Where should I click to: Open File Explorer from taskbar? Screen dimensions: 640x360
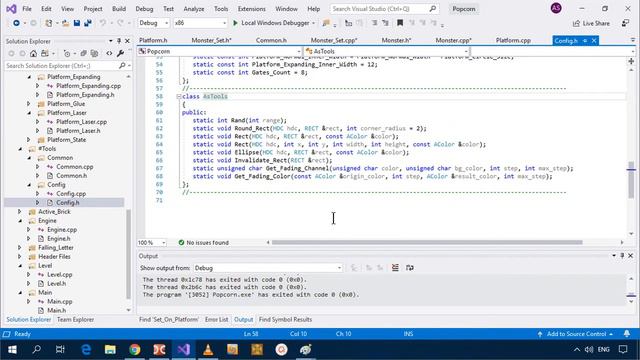110,350
